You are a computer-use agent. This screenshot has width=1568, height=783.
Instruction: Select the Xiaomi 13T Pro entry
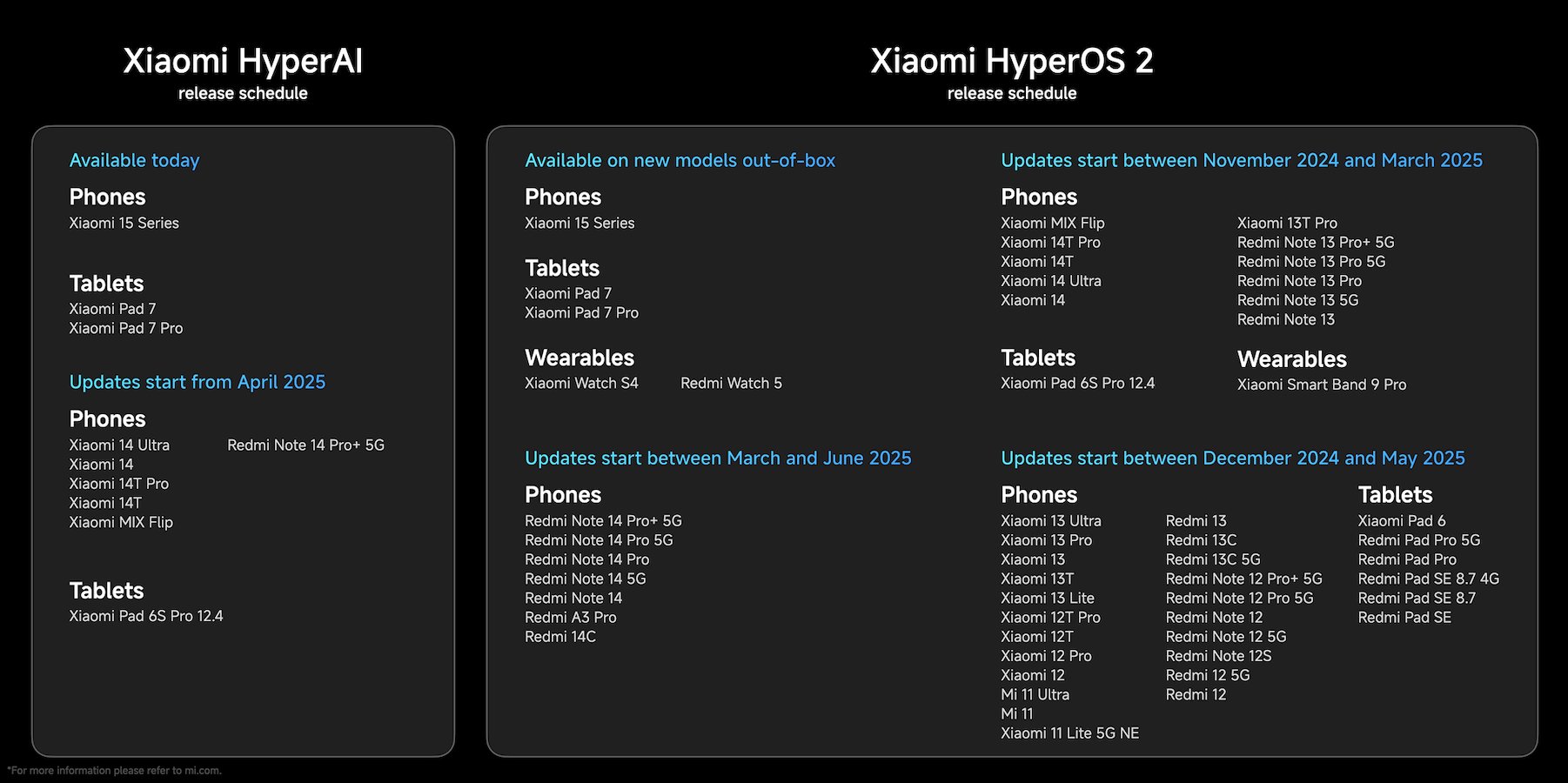1287,223
